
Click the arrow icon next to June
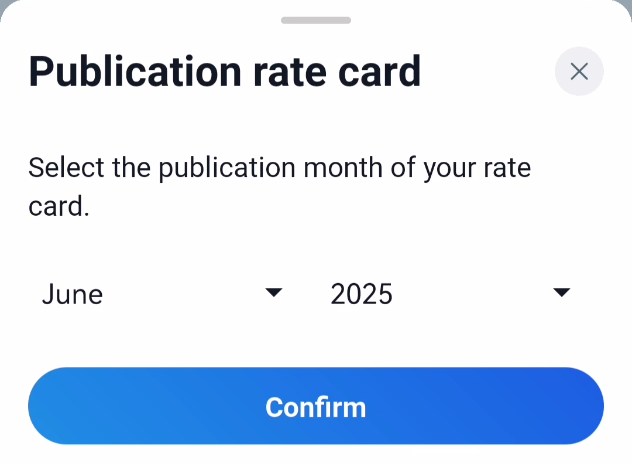[x=274, y=292]
